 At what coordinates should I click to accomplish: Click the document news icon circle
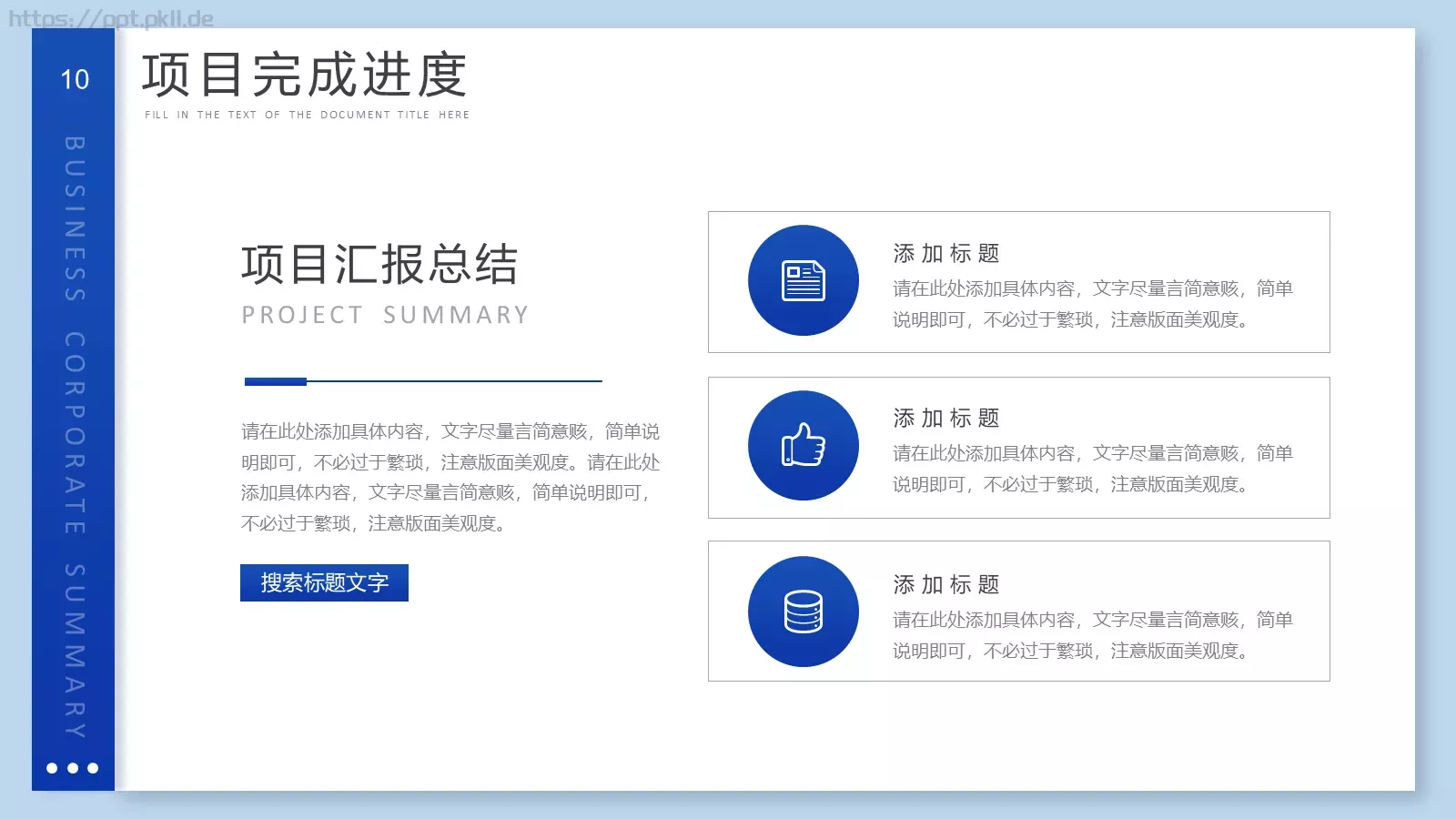[x=804, y=280]
